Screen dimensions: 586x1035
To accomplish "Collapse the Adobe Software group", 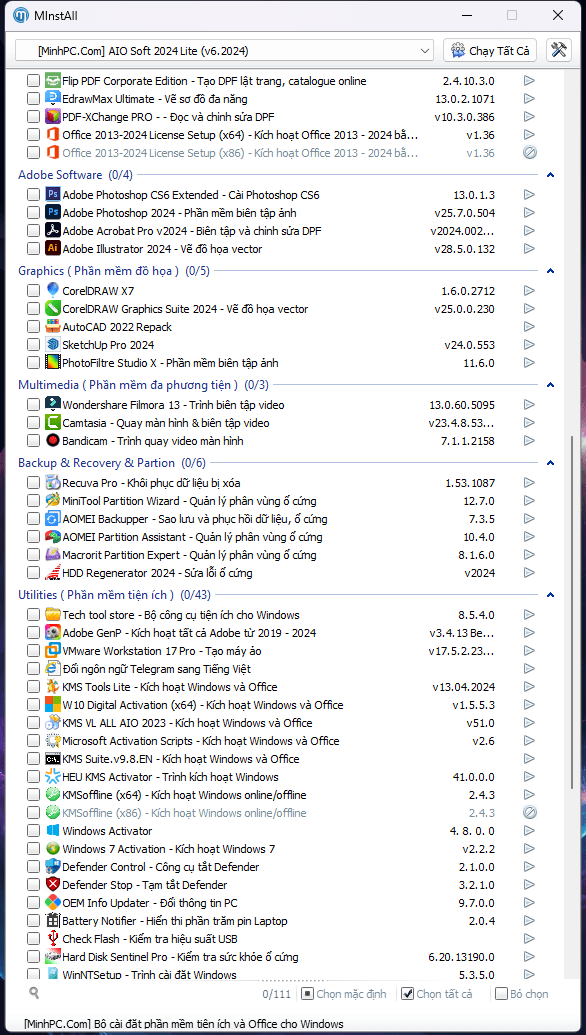I will [x=550, y=176].
